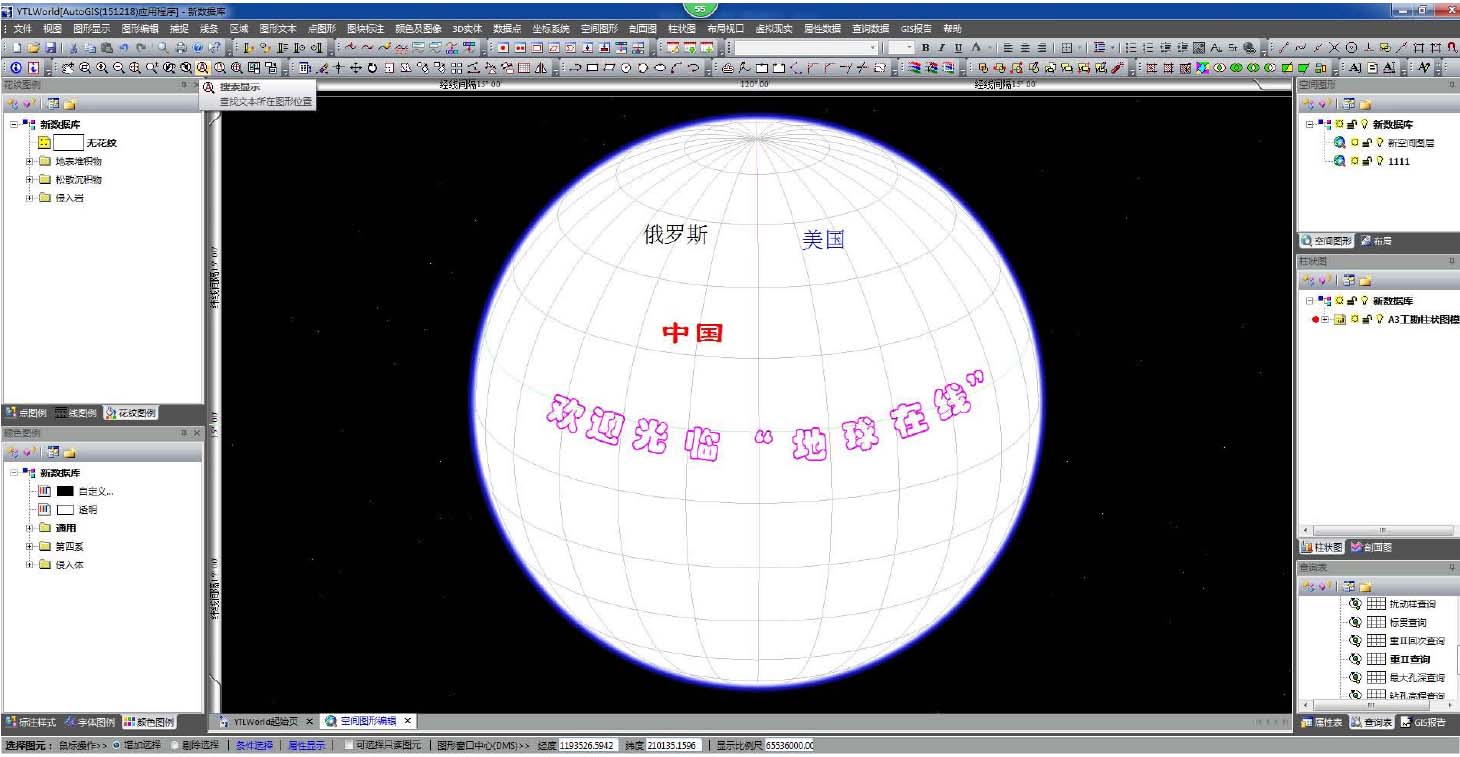Toggle lightbulb visibility of layer 1111
Viewport: 1460px width, 757px height.
pyautogui.click(x=1379, y=161)
